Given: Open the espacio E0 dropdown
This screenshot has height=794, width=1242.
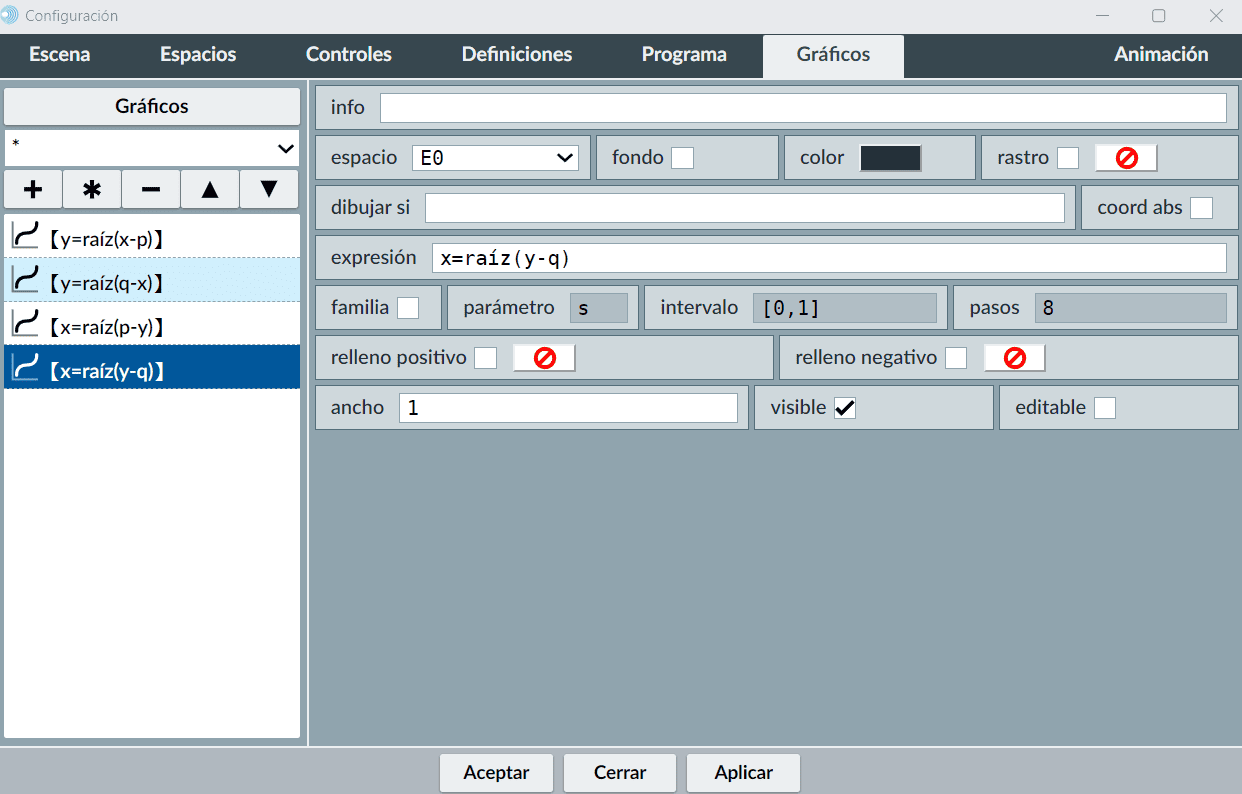Looking at the screenshot, I should [495, 158].
